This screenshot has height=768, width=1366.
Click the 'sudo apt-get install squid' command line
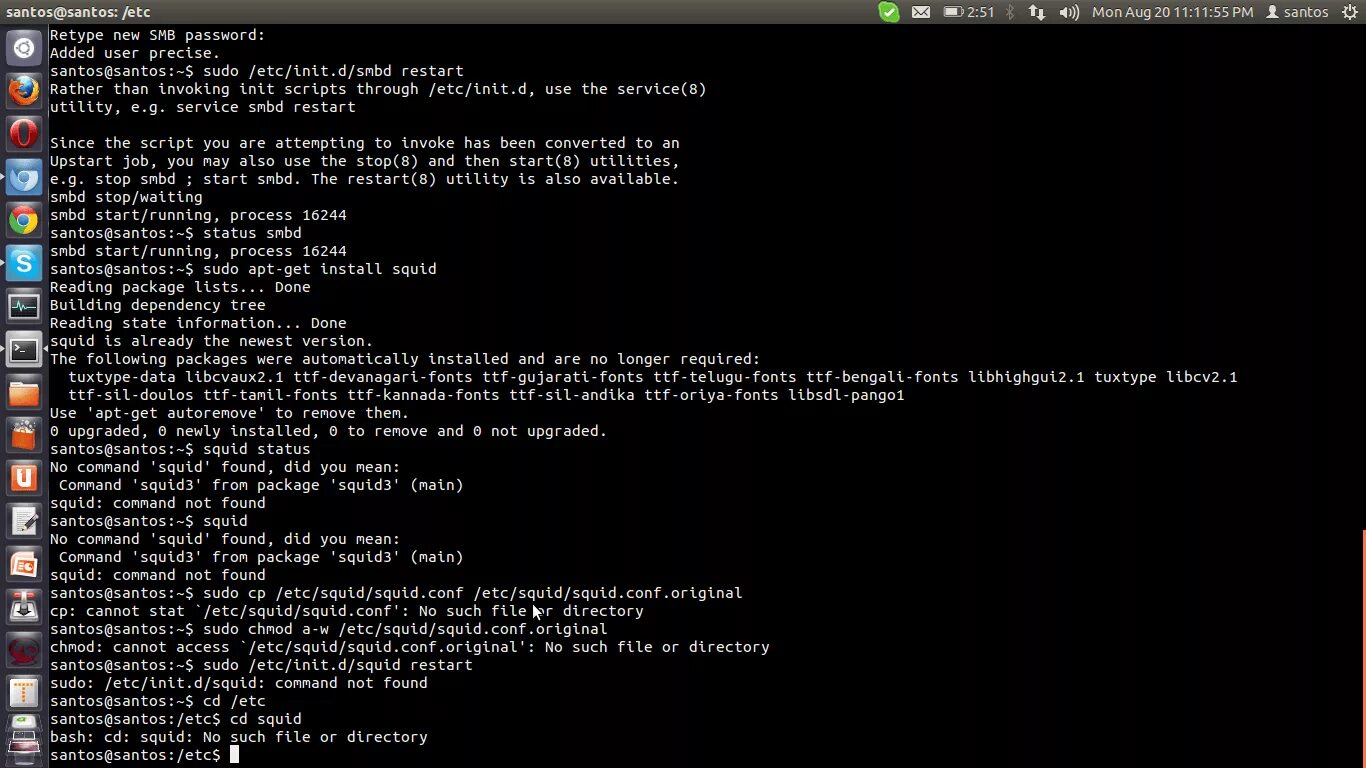point(243,269)
